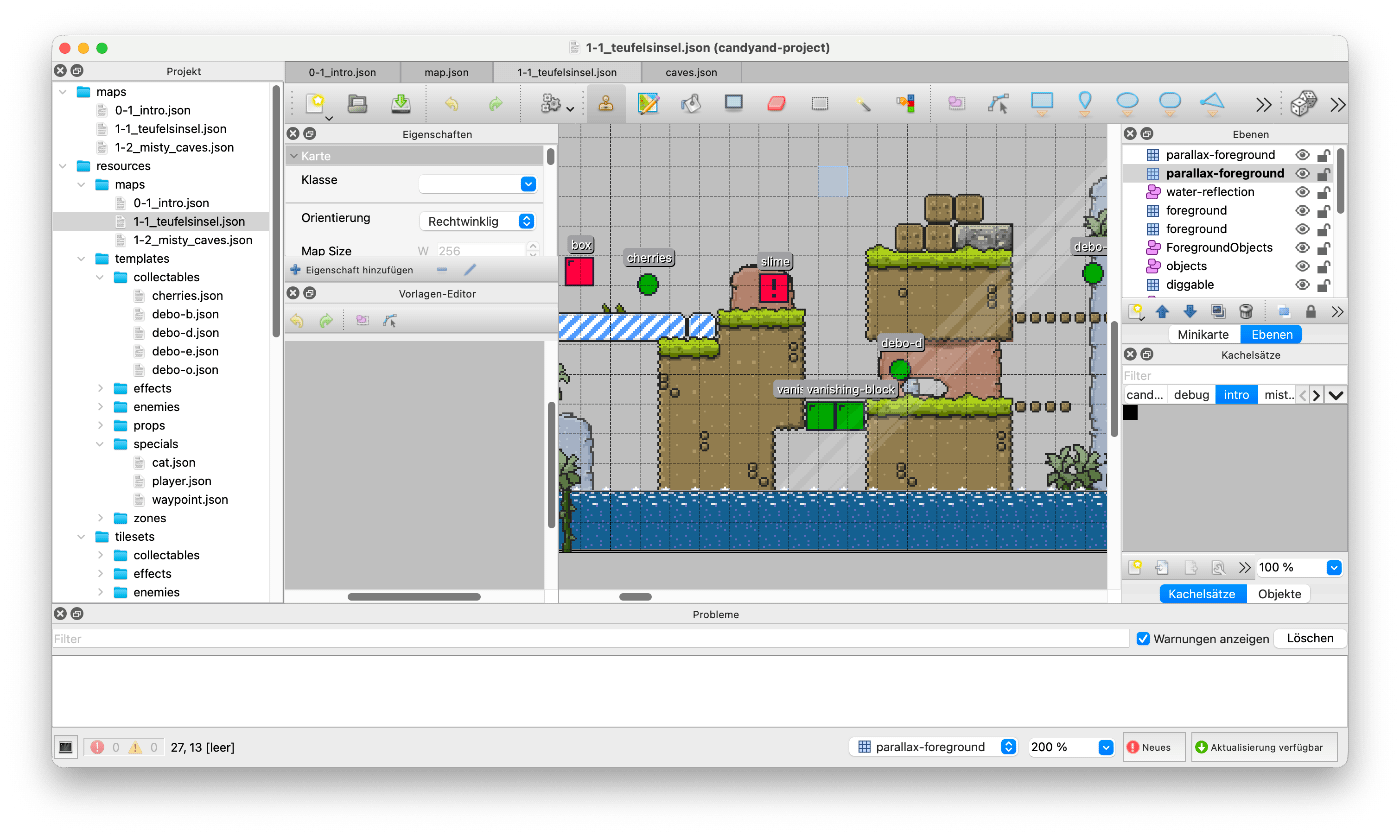
Task: Collapse the collectables folder under templates
Action: (x=100, y=277)
